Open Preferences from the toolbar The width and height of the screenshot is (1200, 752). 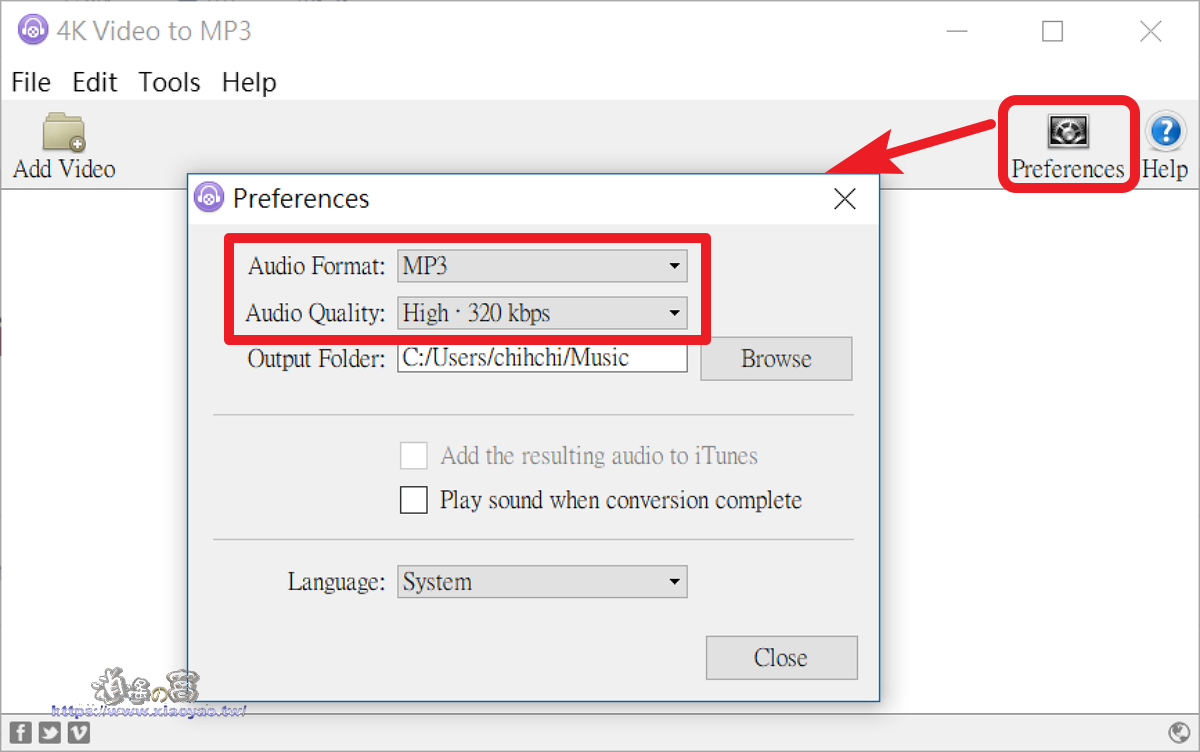click(1068, 146)
